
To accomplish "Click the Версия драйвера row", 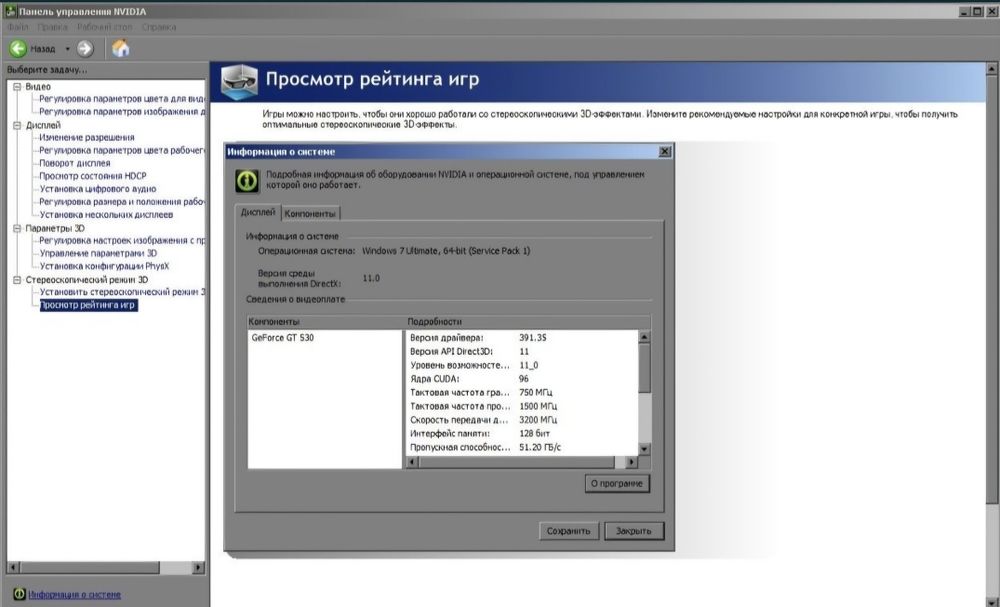I will click(522, 337).
